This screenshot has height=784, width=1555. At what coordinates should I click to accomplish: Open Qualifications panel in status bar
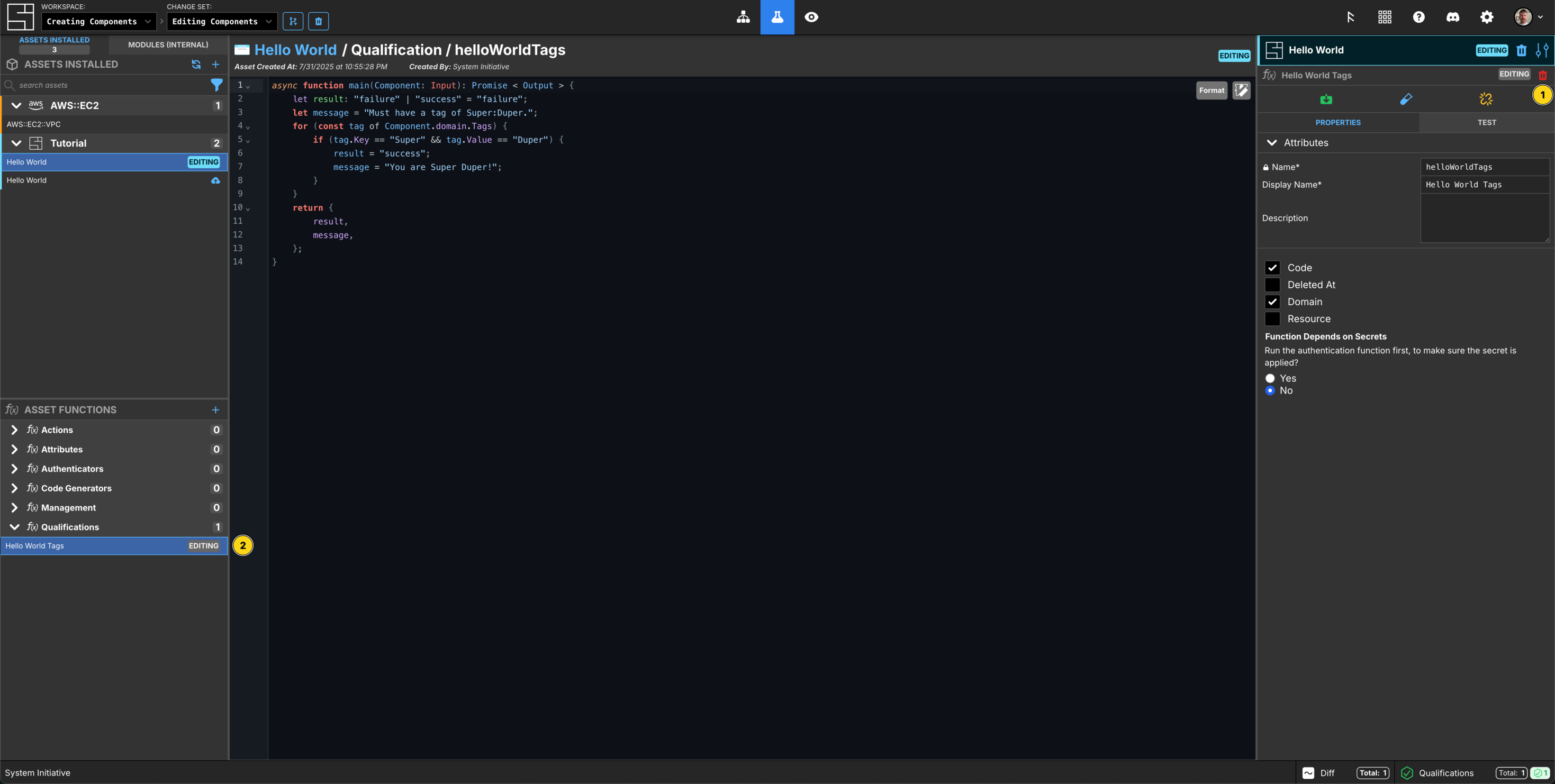1445,772
